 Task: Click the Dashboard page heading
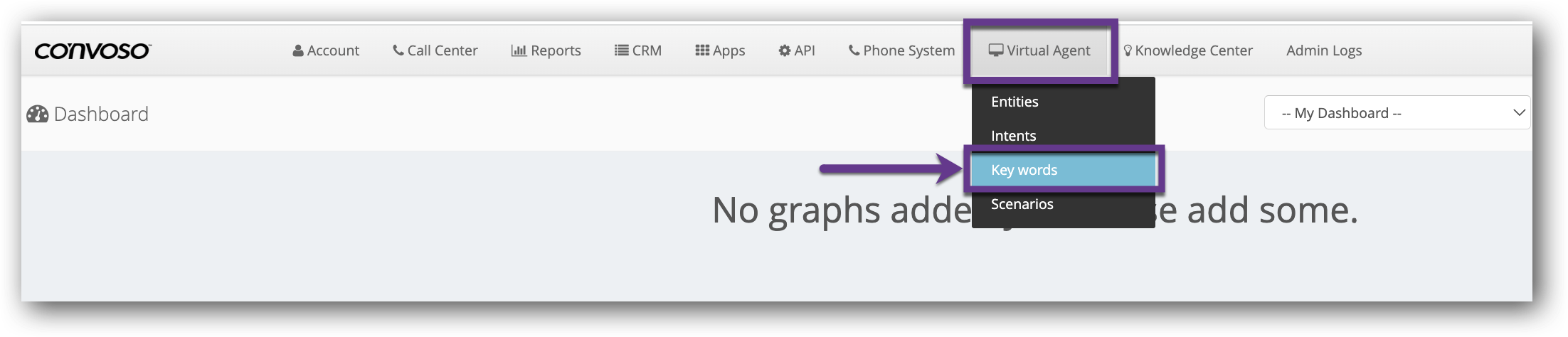[x=101, y=114]
